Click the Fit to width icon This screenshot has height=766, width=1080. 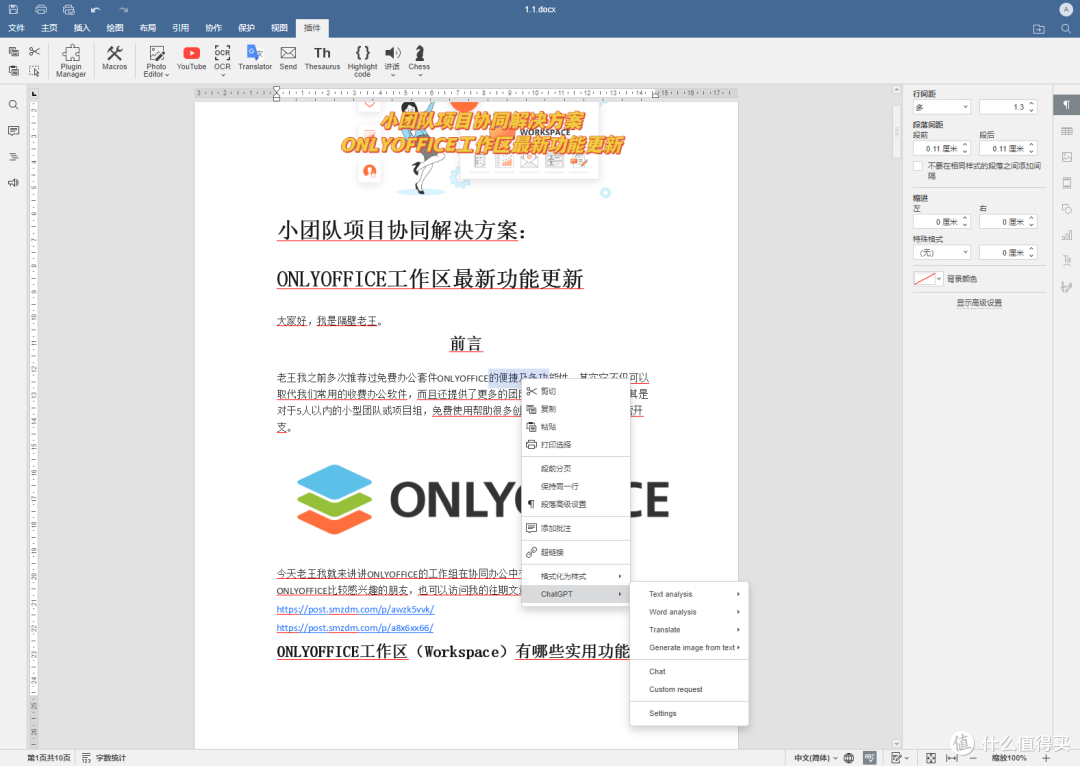point(951,758)
